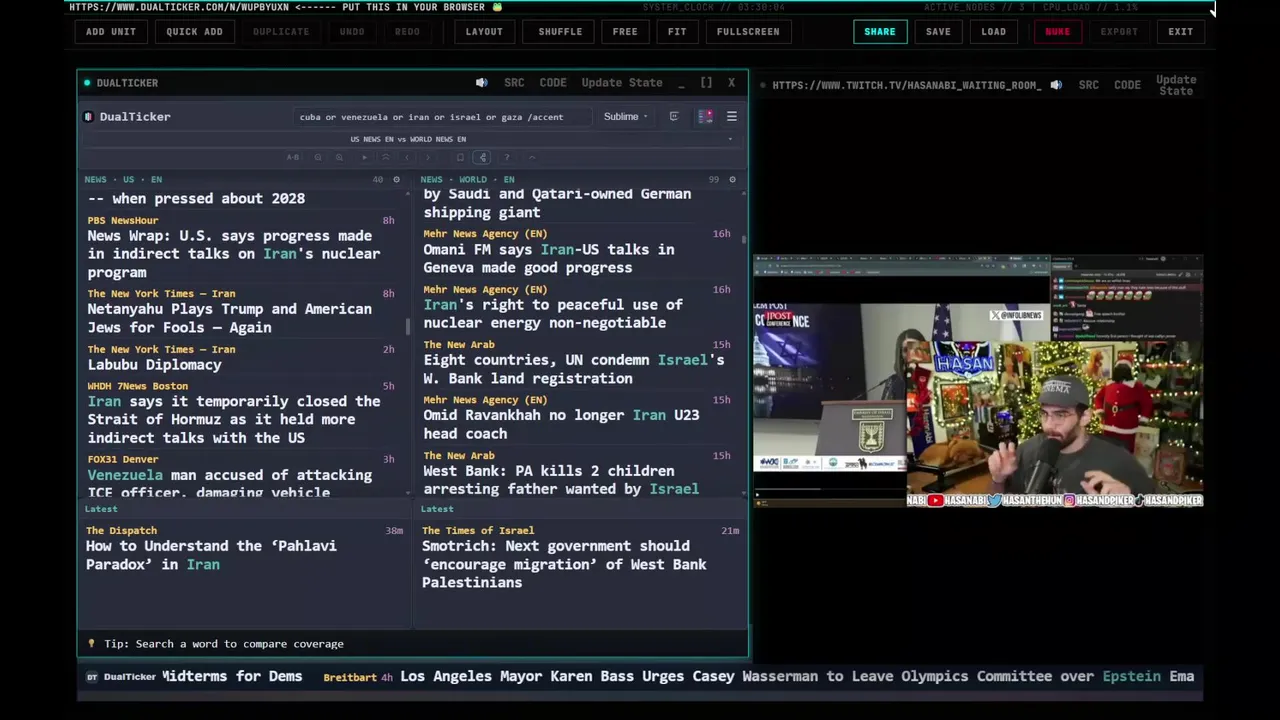Click the EXIT button
The height and width of the screenshot is (720, 1280).
(x=1181, y=32)
